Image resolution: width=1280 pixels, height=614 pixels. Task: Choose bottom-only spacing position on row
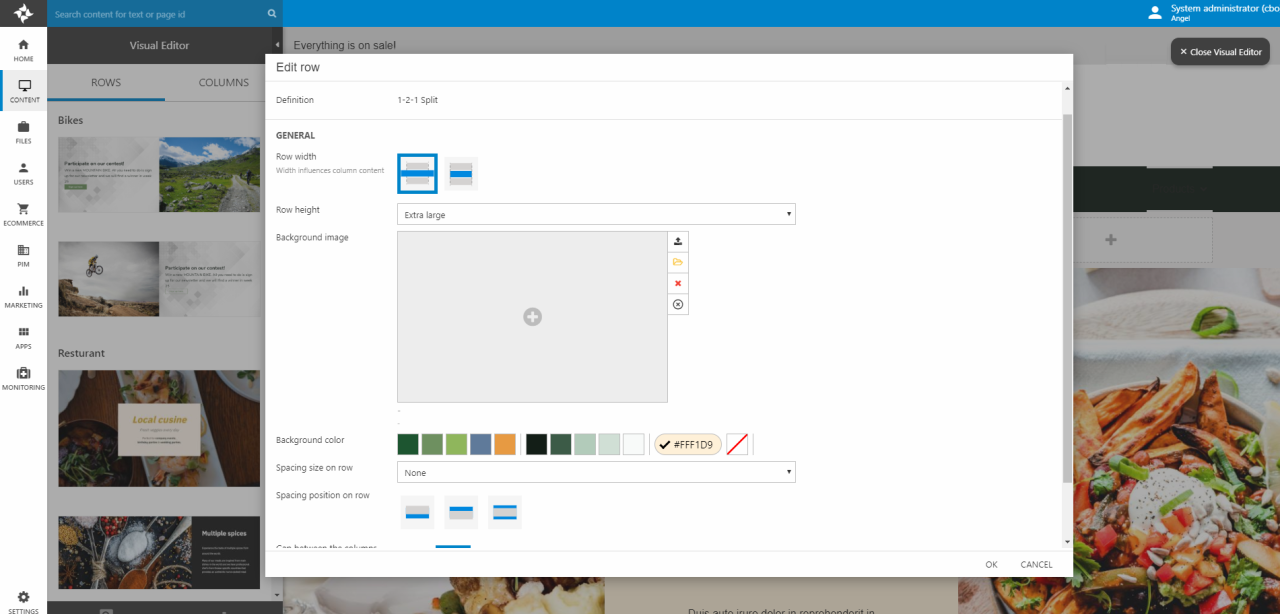417,512
